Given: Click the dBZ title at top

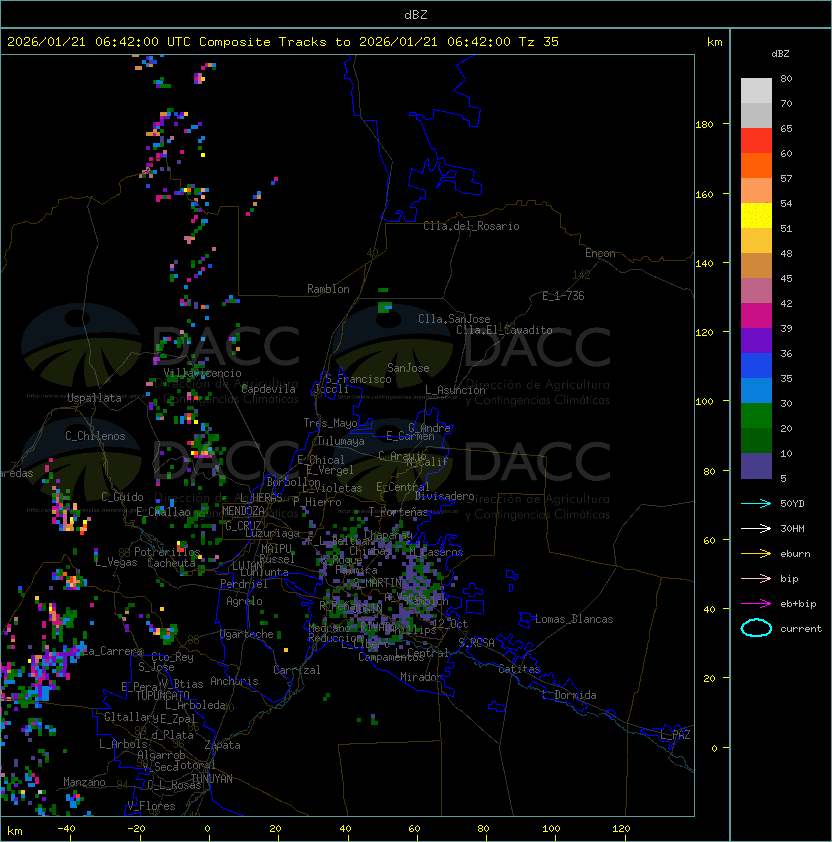Looking at the screenshot, I should 416,14.
